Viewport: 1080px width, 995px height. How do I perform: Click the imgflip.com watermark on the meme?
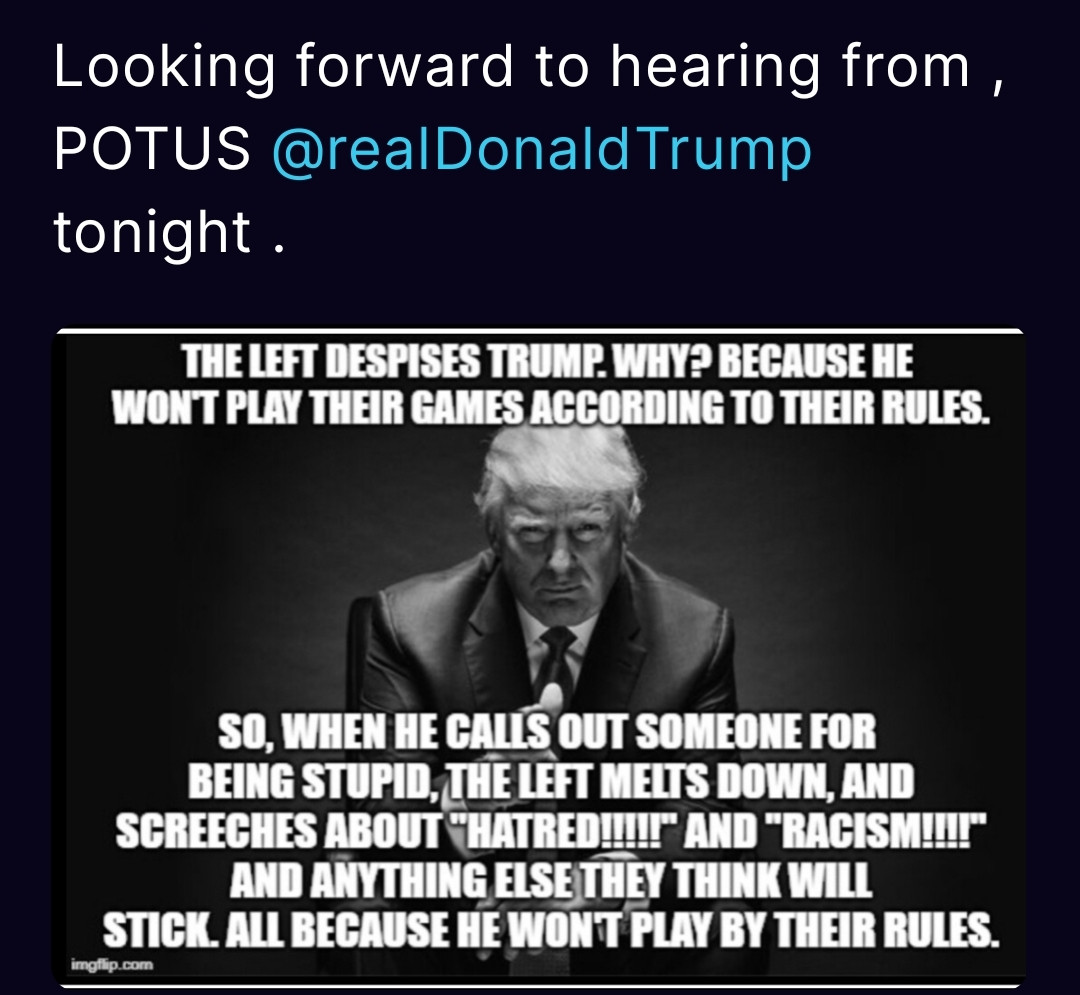(x=112, y=965)
